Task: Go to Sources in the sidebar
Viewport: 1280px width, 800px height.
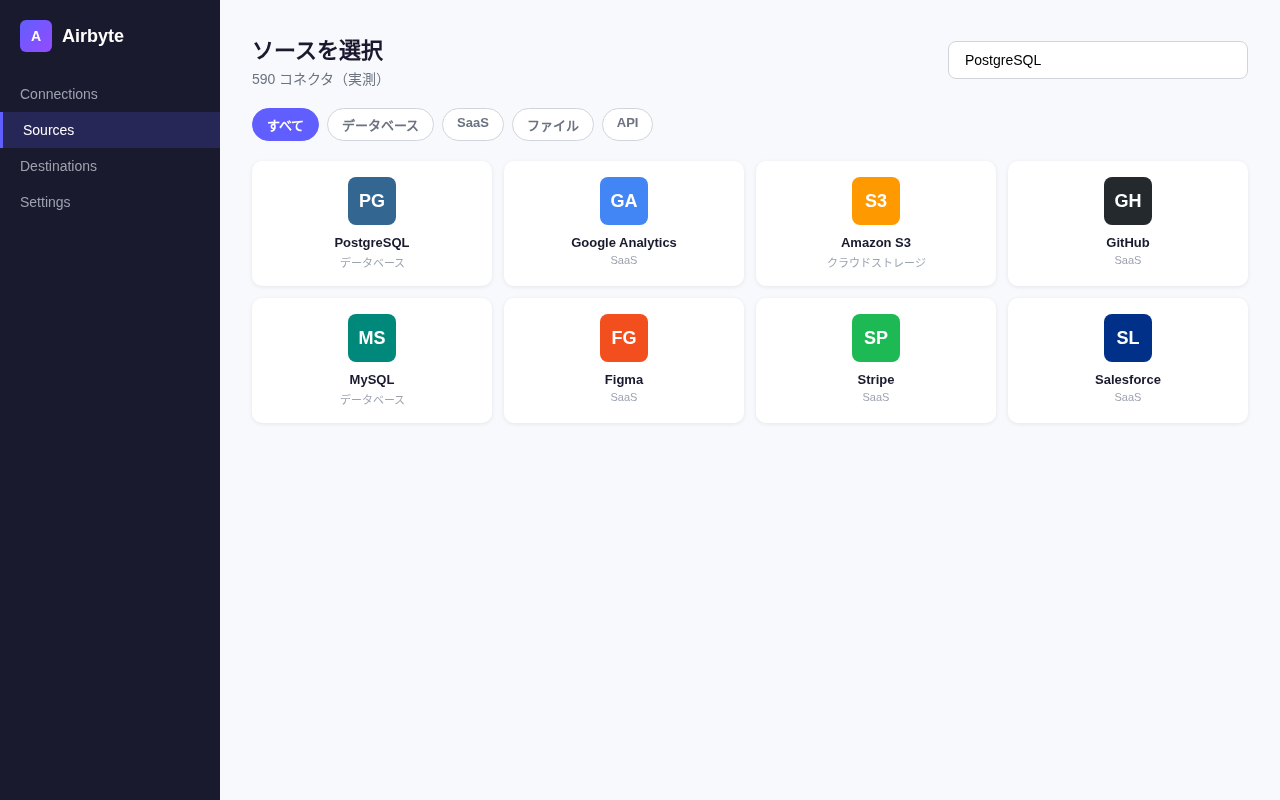Action: pyautogui.click(x=110, y=130)
